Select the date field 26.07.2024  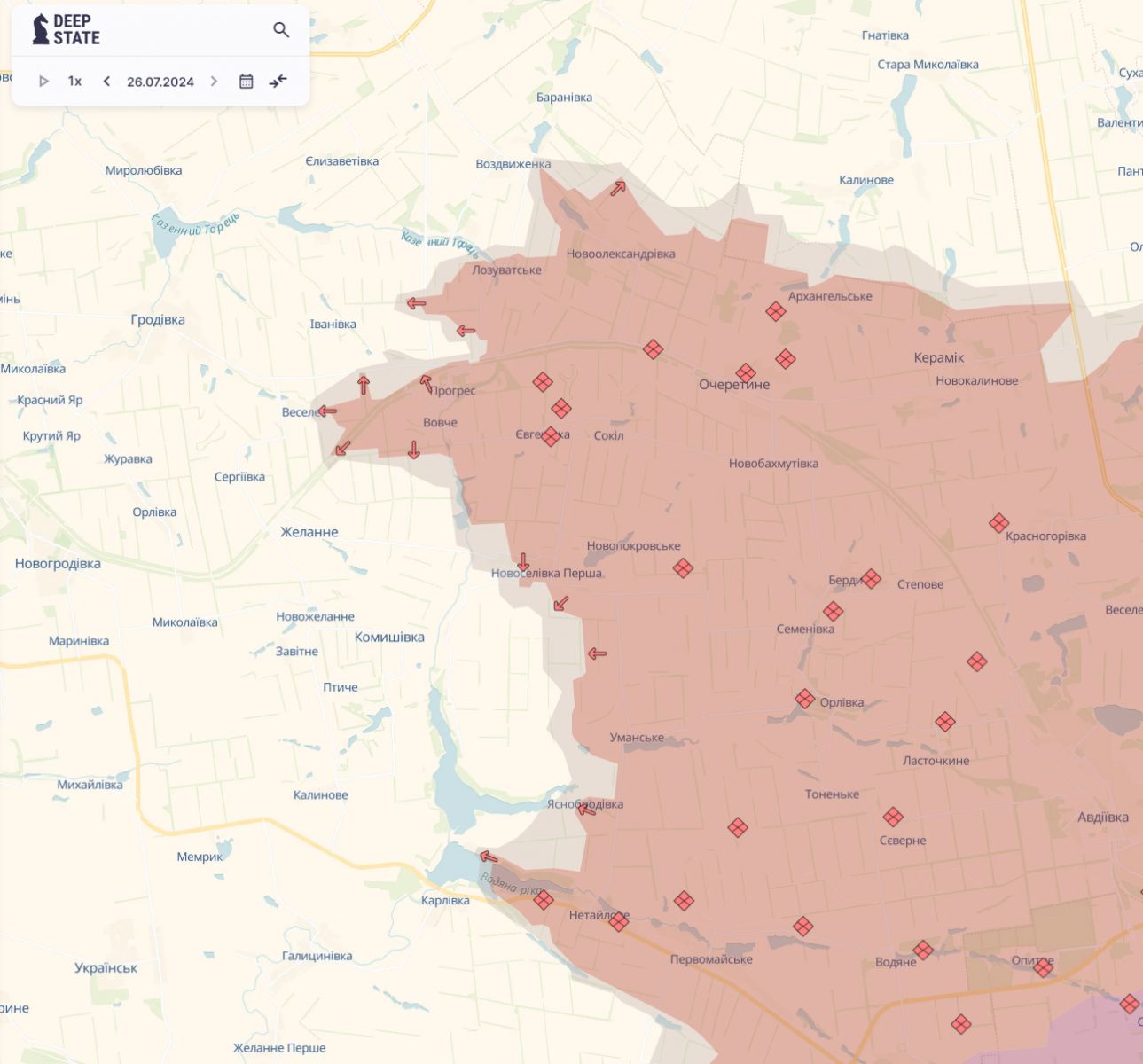pyautogui.click(x=160, y=82)
